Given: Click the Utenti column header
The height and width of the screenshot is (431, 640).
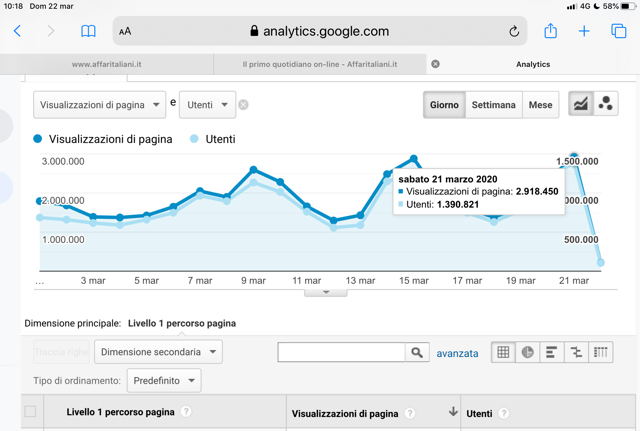Looking at the screenshot, I should point(479,413).
